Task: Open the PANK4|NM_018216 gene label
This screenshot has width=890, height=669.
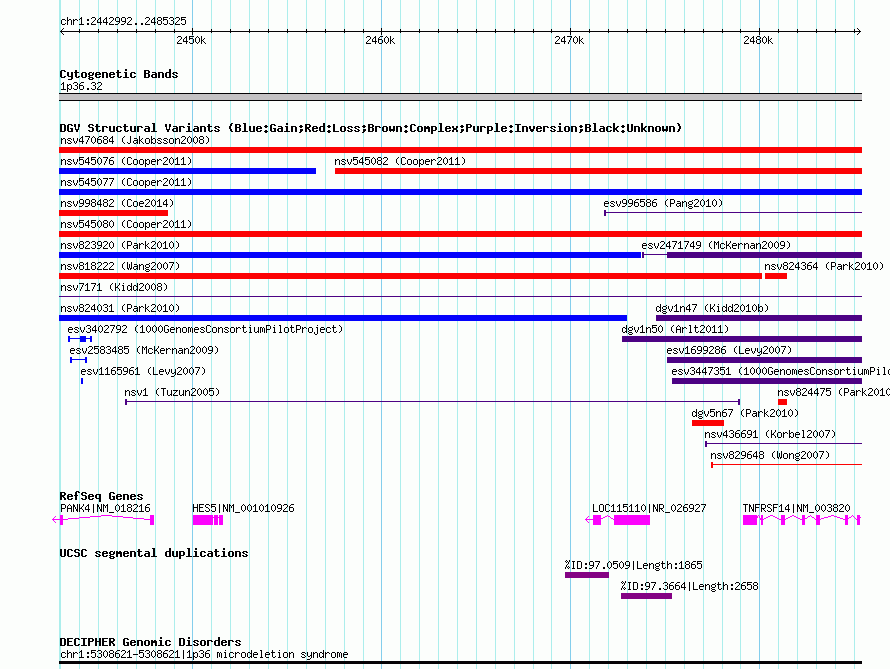Action: (x=105, y=508)
